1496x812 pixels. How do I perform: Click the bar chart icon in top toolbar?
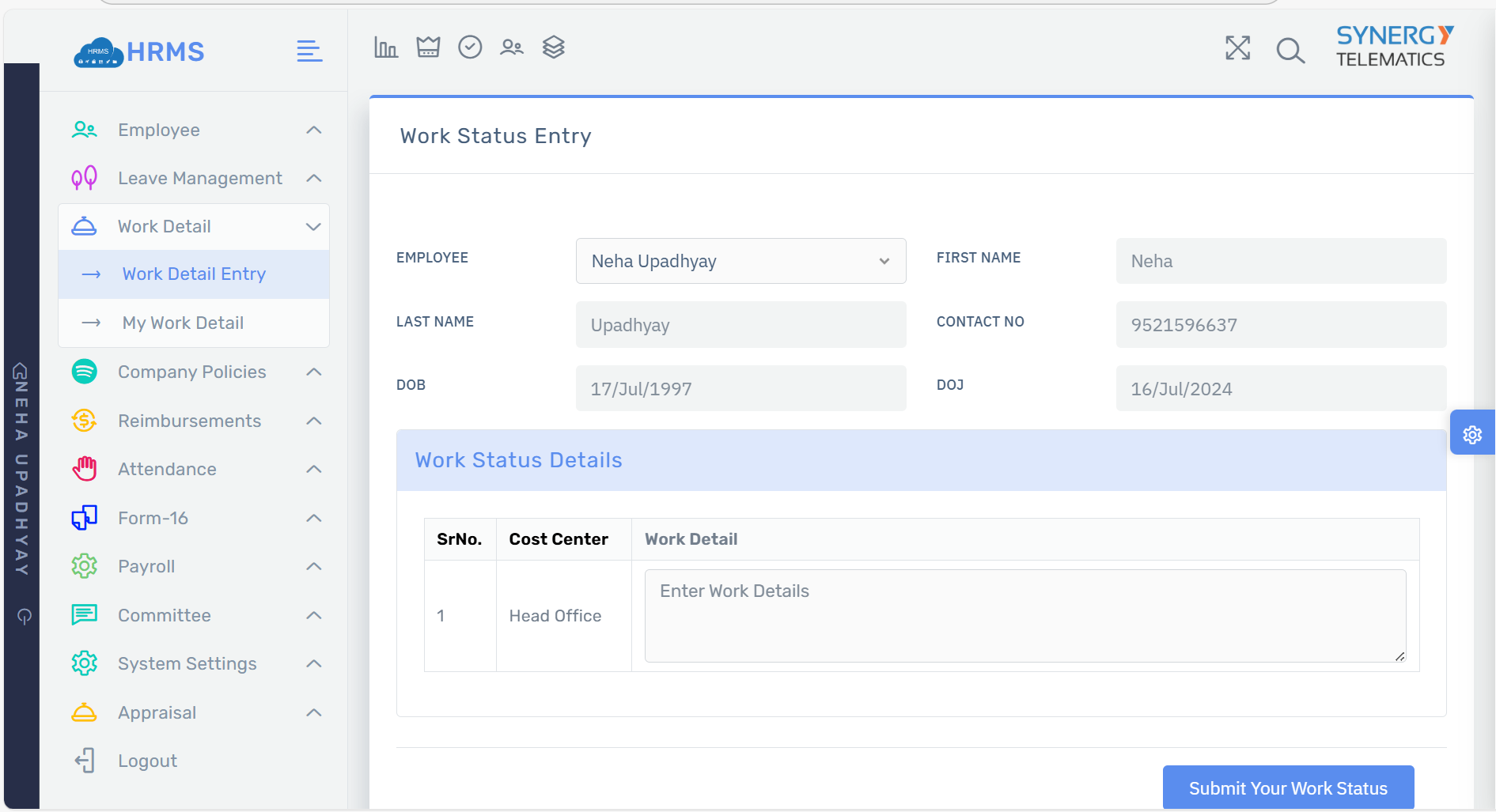click(x=385, y=48)
